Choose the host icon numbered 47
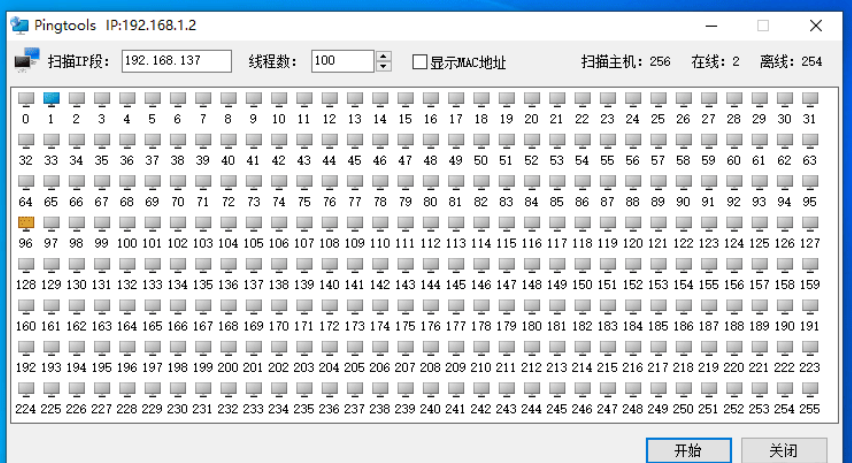The image size is (852, 463). point(405,141)
